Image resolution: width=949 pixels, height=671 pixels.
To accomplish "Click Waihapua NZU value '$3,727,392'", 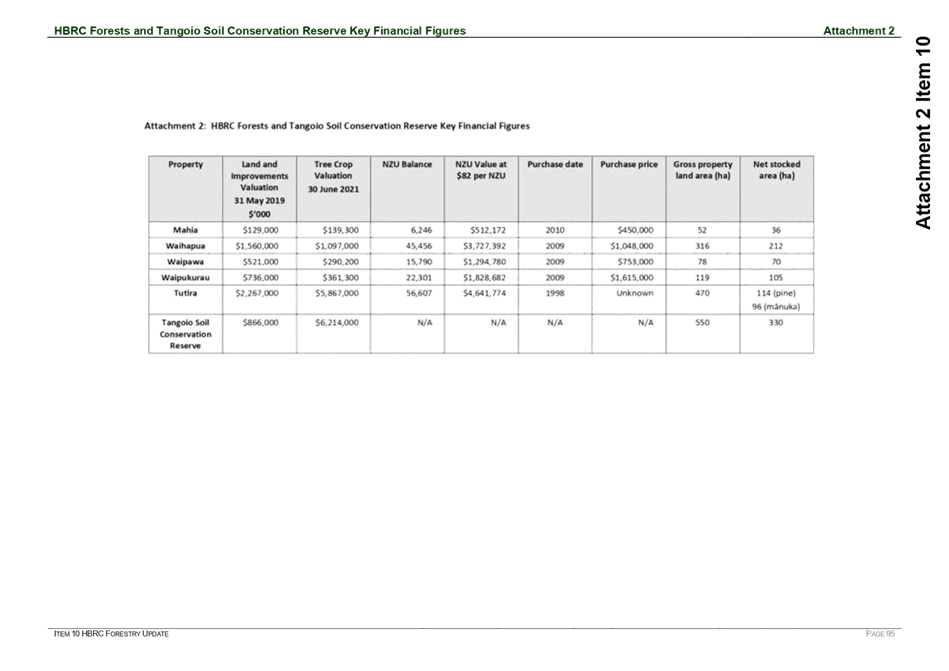I will 484,246.
